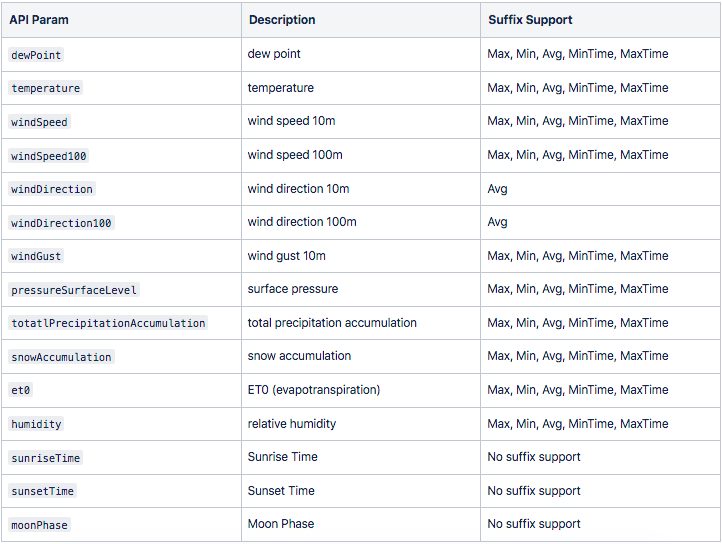Click the sunsetTime param code
The image size is (722, 544).
[42, 491]
